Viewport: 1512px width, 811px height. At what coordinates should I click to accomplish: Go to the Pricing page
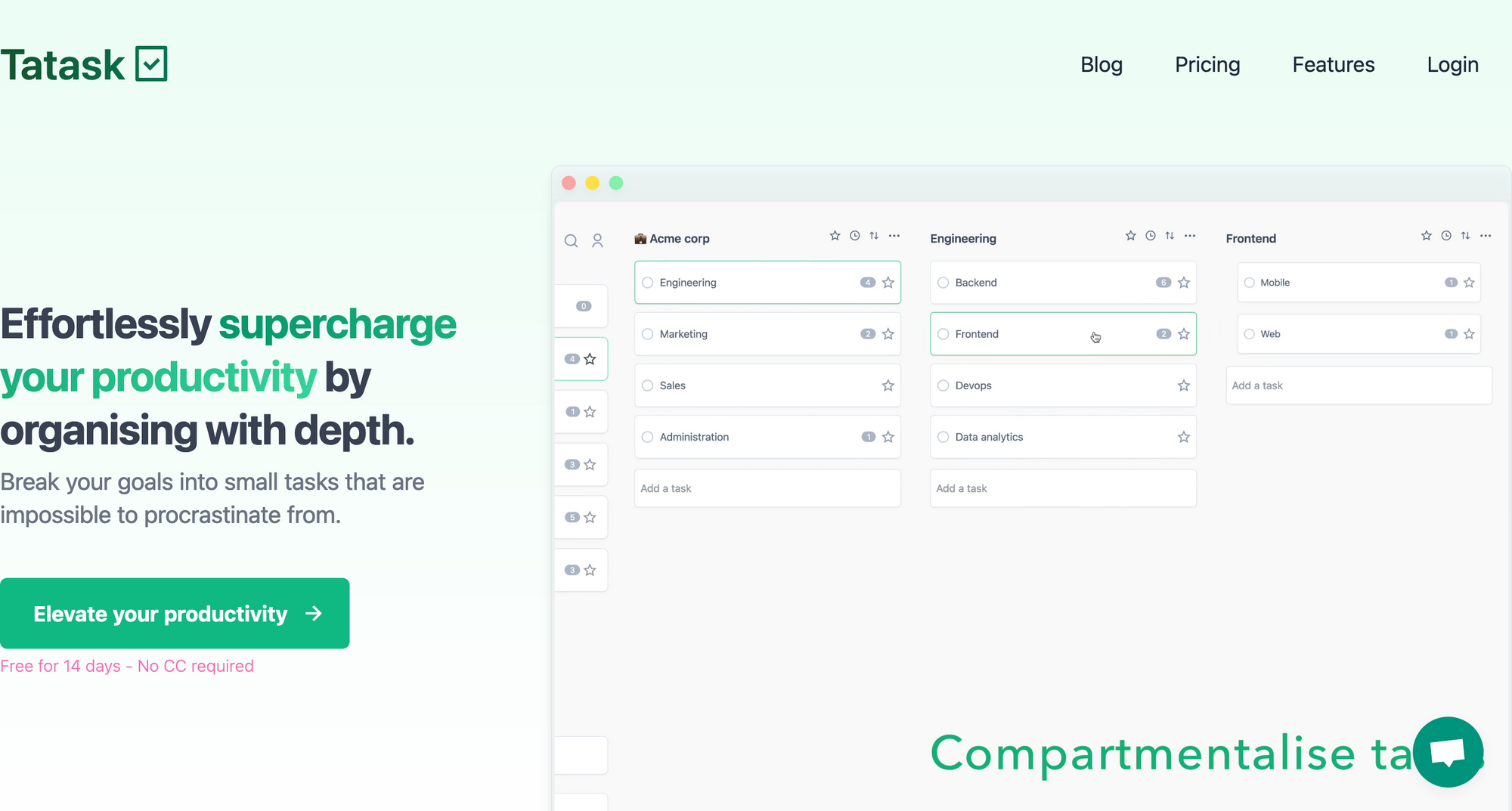(1207, 65)
